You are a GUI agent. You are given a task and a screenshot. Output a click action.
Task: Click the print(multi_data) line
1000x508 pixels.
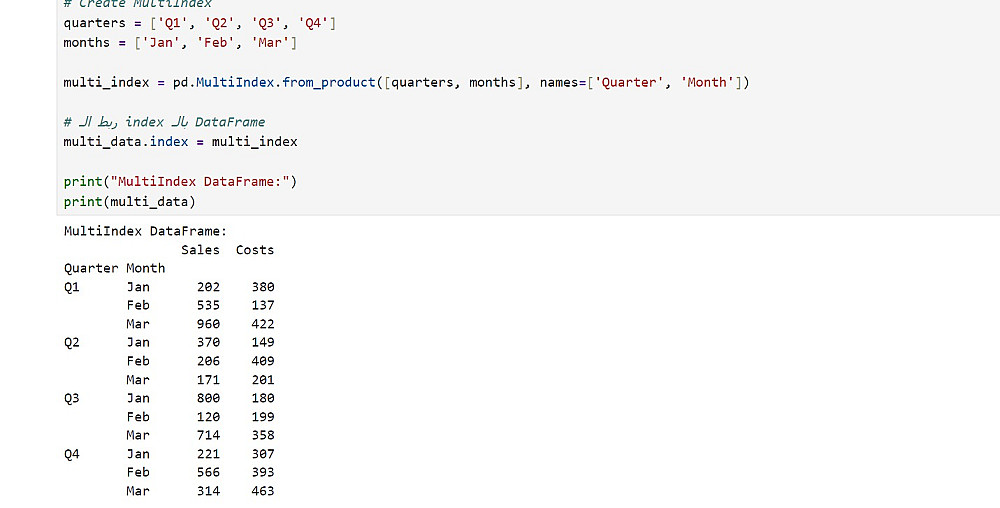(x=129, y=201)
